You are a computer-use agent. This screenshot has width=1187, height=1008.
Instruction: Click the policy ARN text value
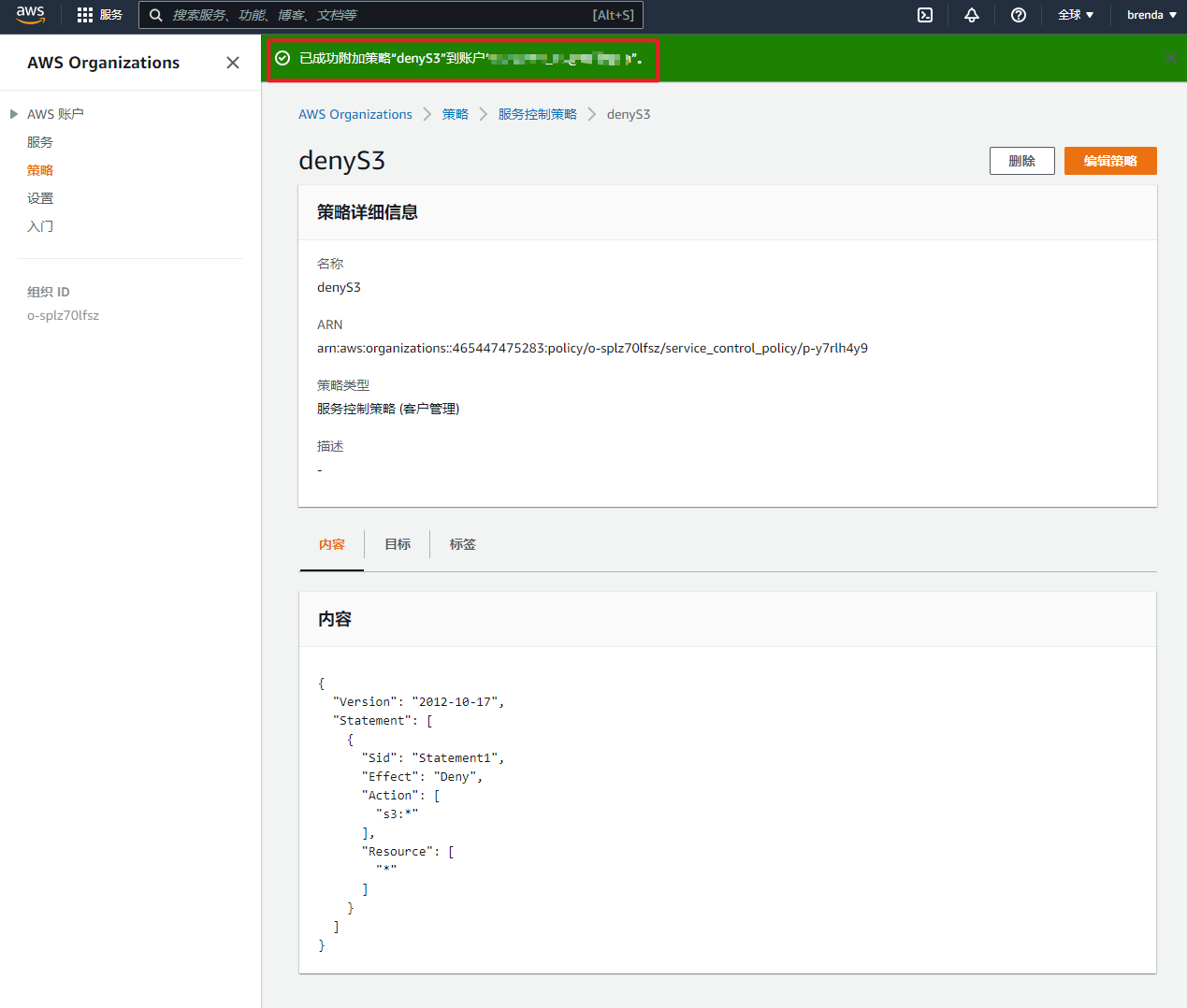click(592, 348)
